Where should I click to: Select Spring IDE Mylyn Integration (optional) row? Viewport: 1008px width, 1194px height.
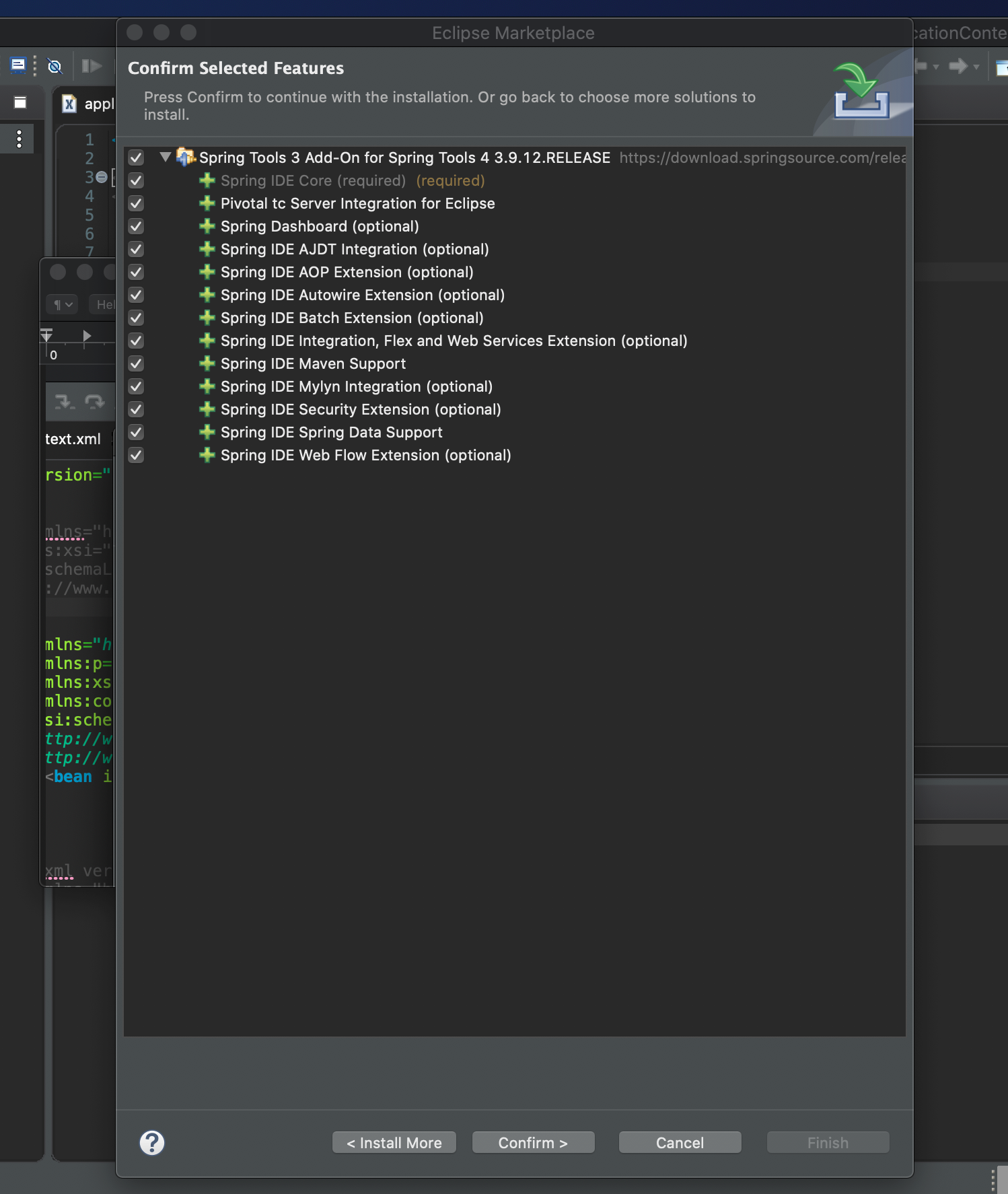[x=514, y=386]
